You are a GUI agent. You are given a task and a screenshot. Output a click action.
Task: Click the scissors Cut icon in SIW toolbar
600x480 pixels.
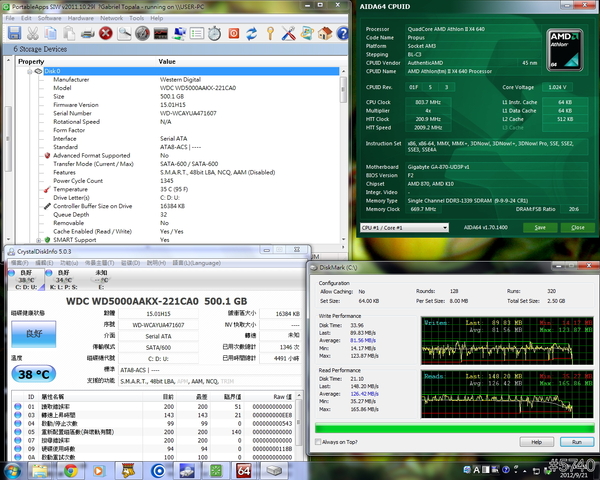point(34,33)
